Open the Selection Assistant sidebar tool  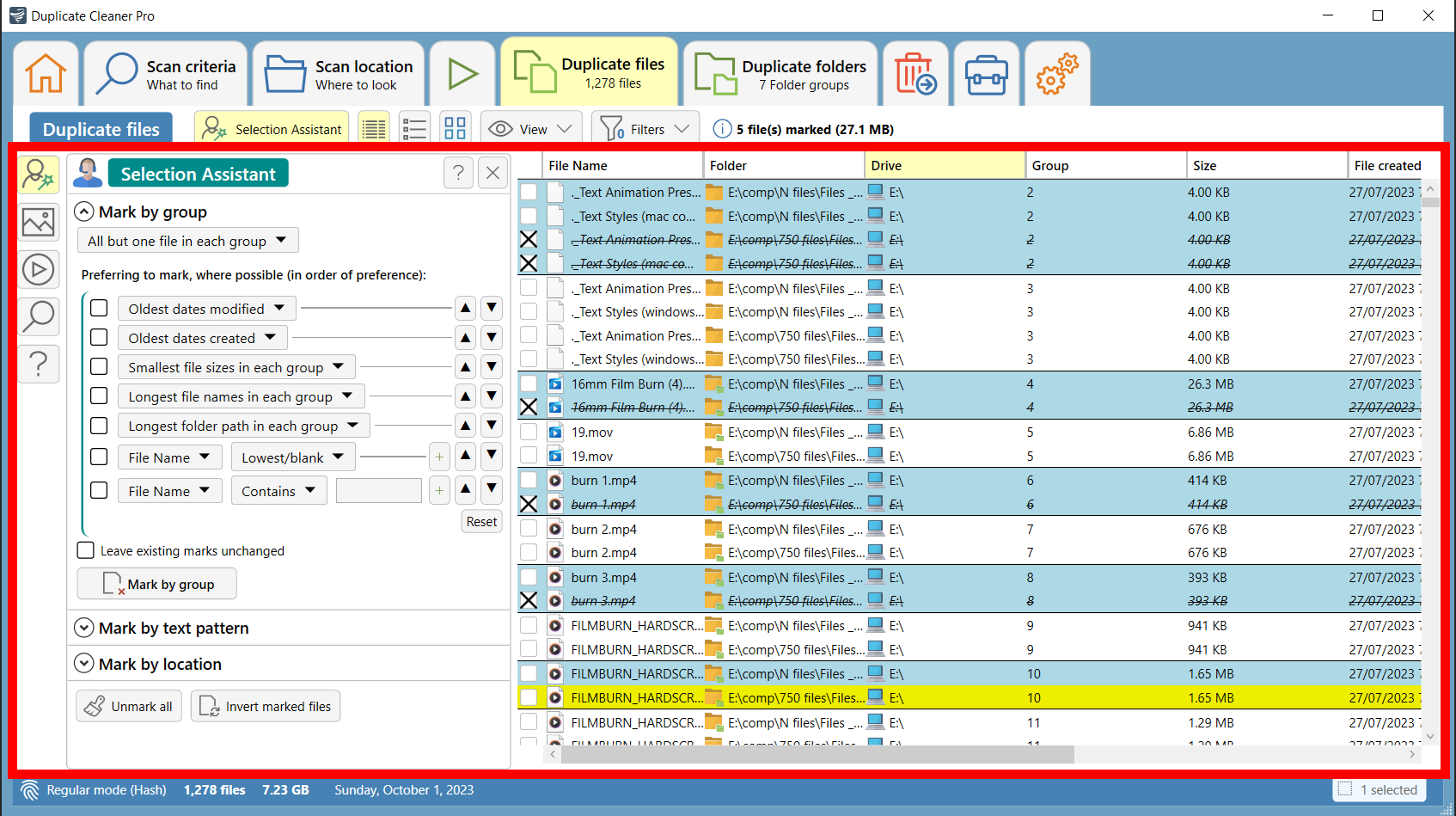click(x=39, y=174)
